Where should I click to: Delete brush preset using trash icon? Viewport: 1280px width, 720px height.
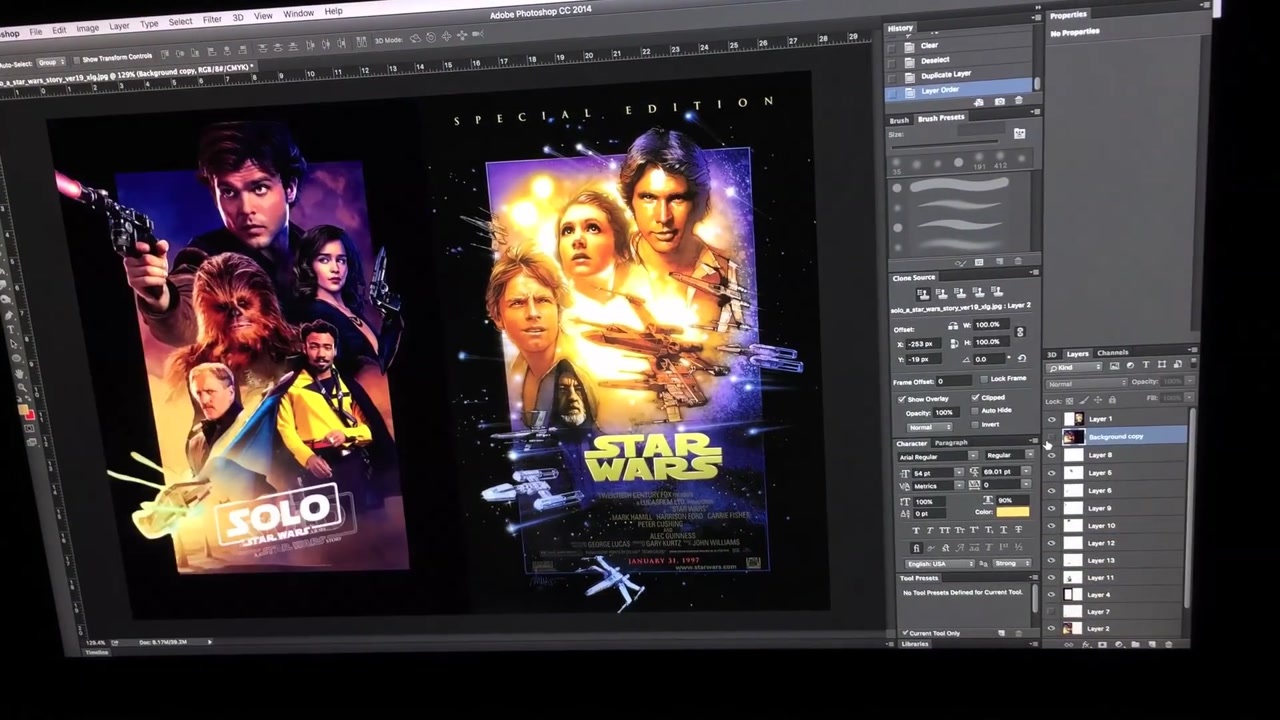[x=1018, y=261]
